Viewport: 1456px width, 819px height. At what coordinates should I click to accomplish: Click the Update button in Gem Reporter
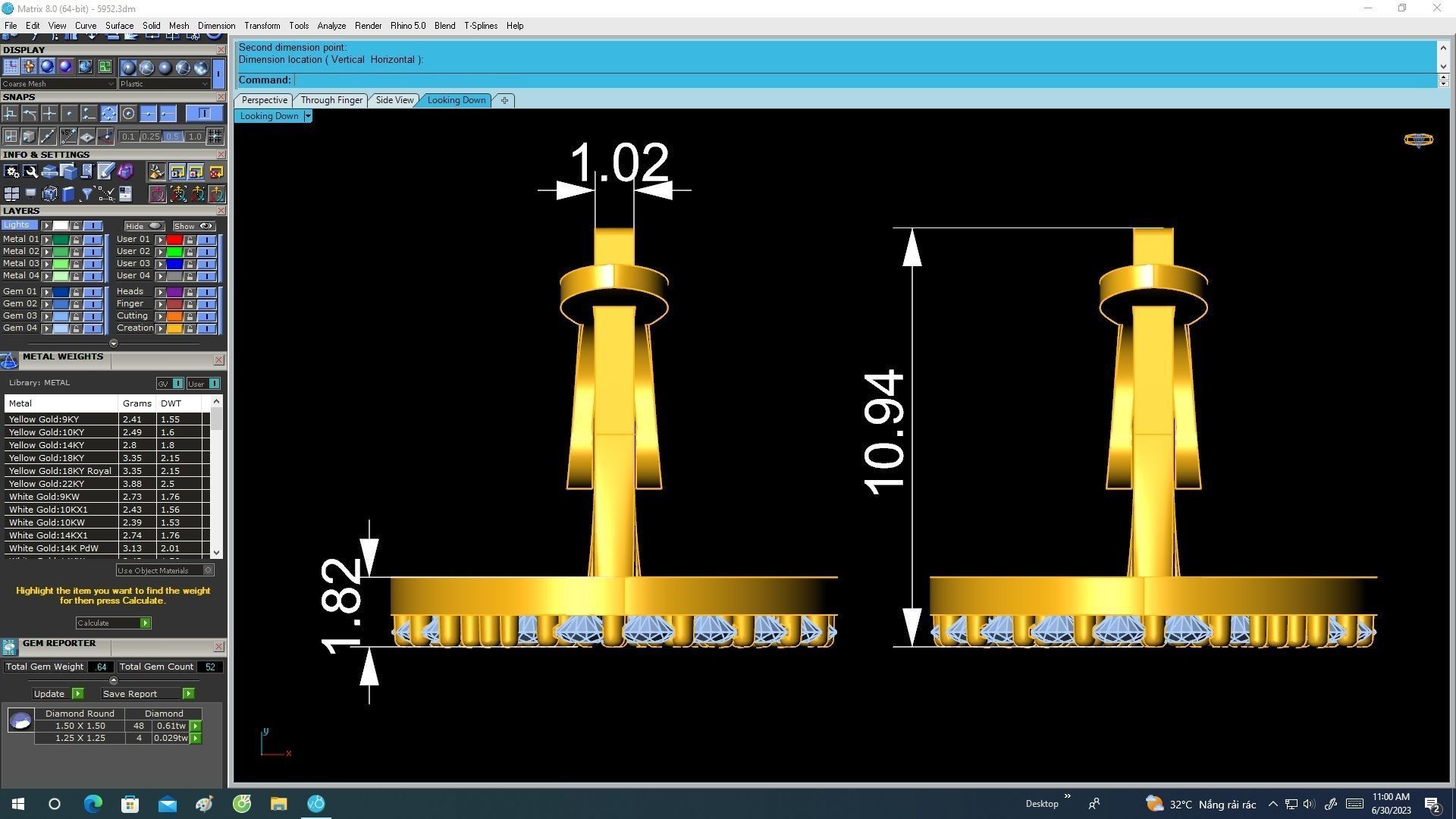pos(58,694)
